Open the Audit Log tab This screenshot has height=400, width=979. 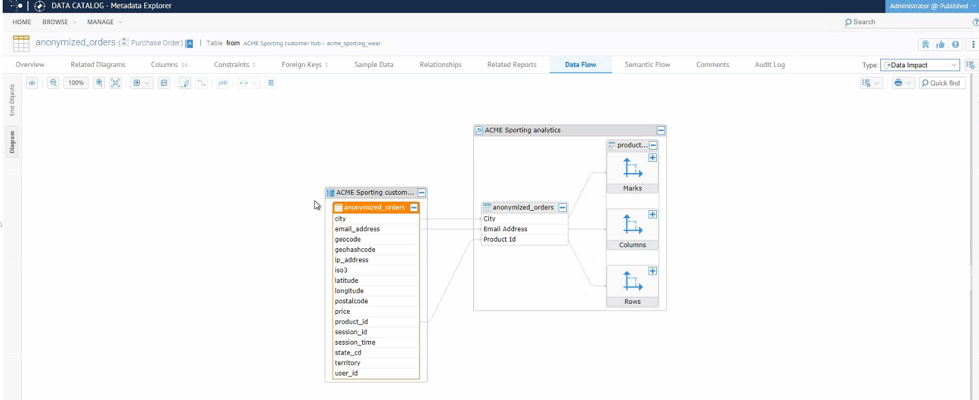pyautogui.click(x=770, y=65)
